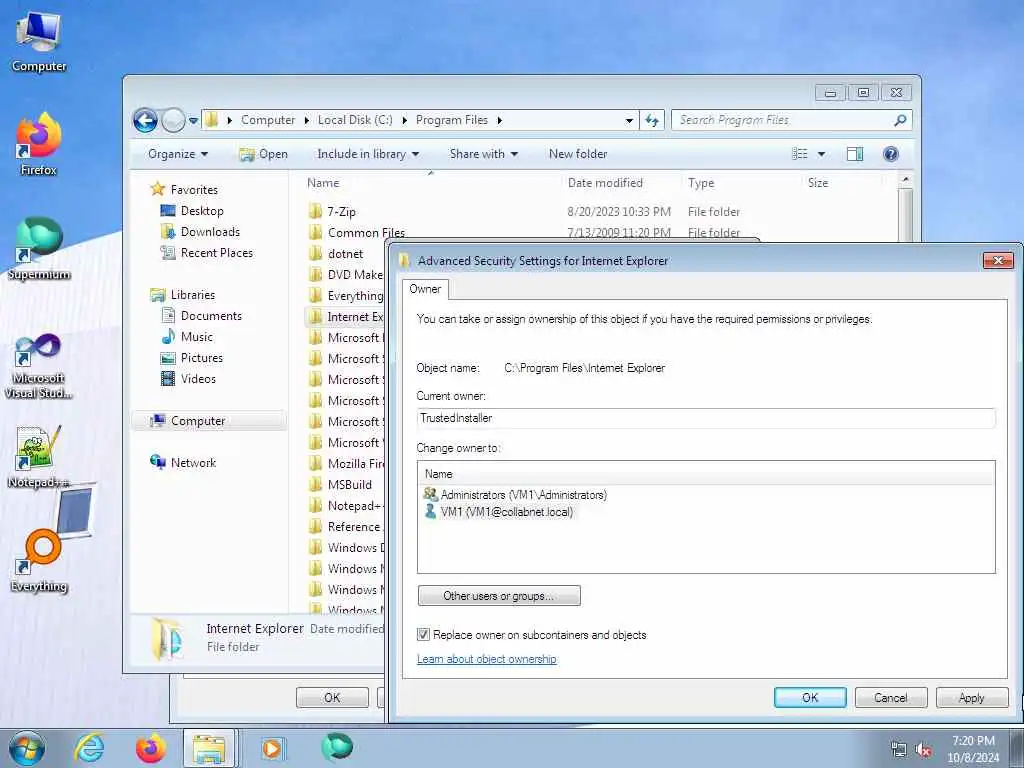Click the Refresh button next to address bar
The width and height of the screenshot is (1024, 768).
(652, 120)
